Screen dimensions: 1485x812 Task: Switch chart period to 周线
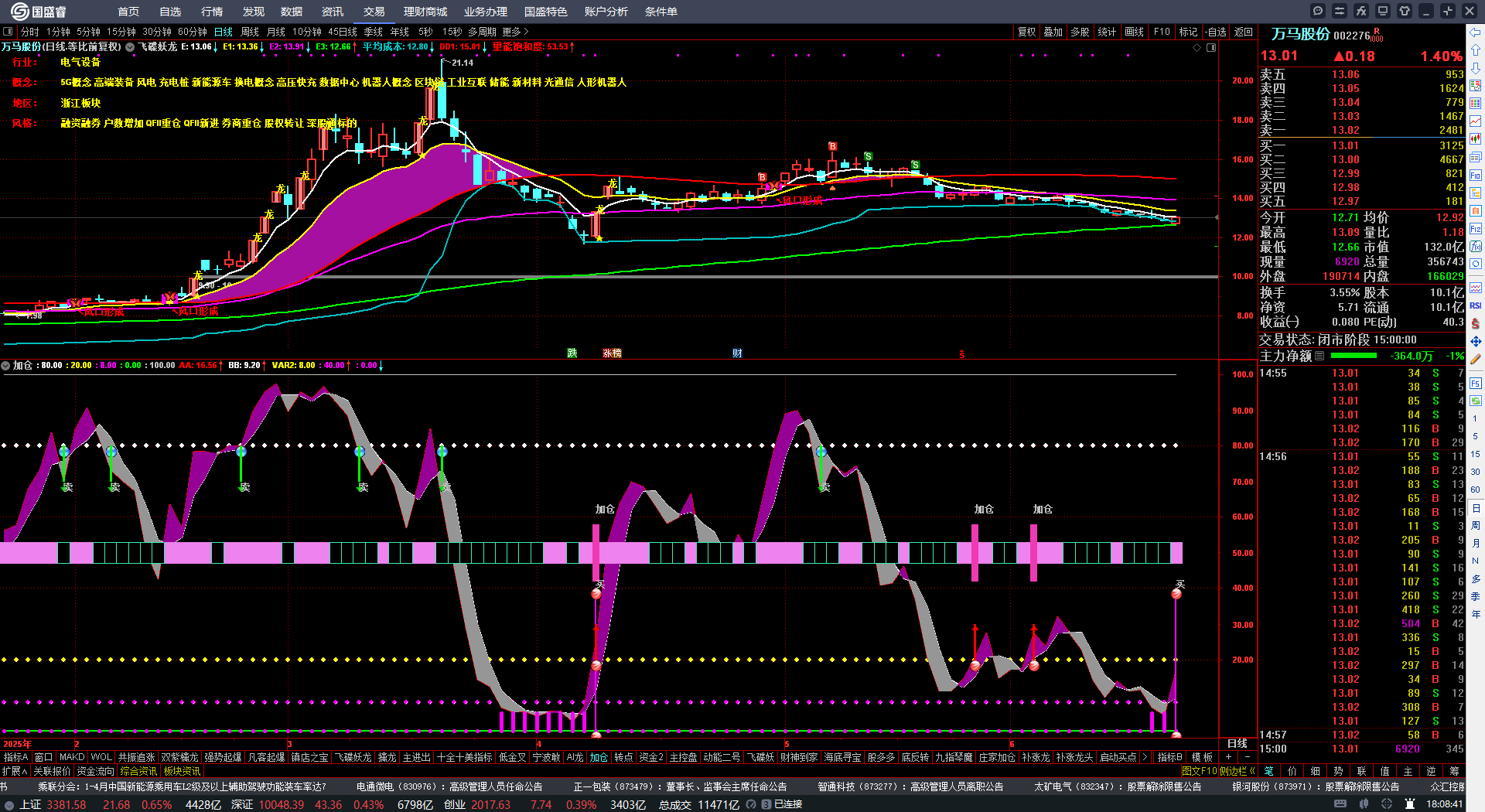[250, 32]
